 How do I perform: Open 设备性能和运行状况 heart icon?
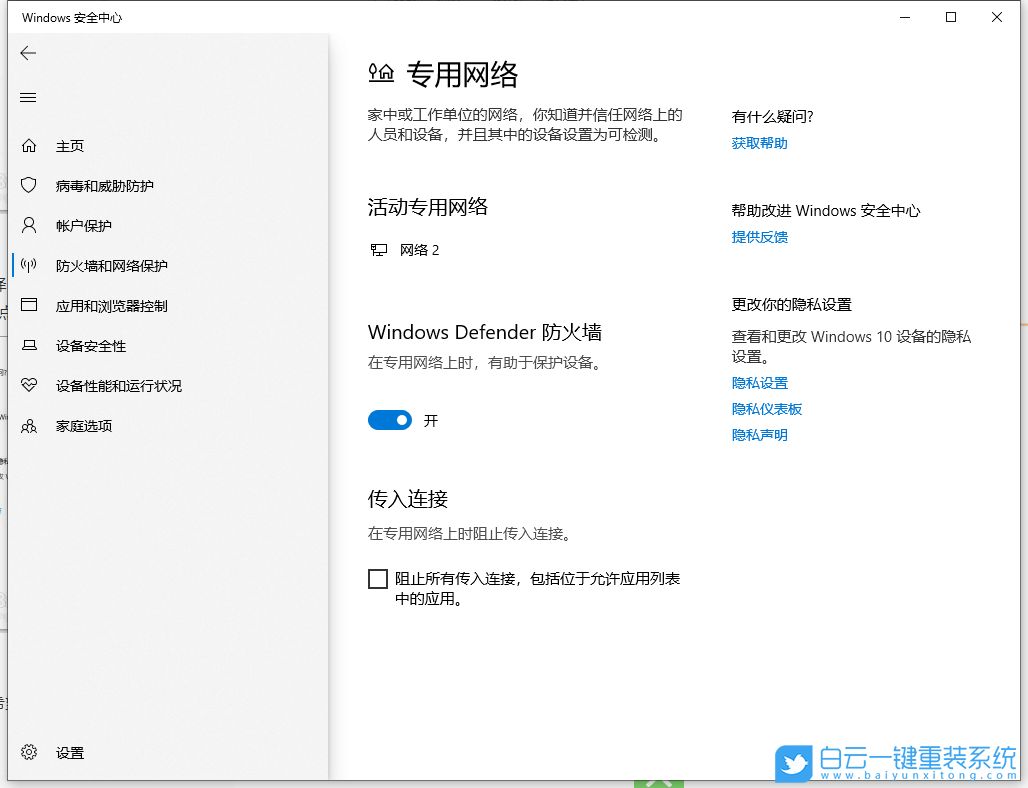coord(30,385)
